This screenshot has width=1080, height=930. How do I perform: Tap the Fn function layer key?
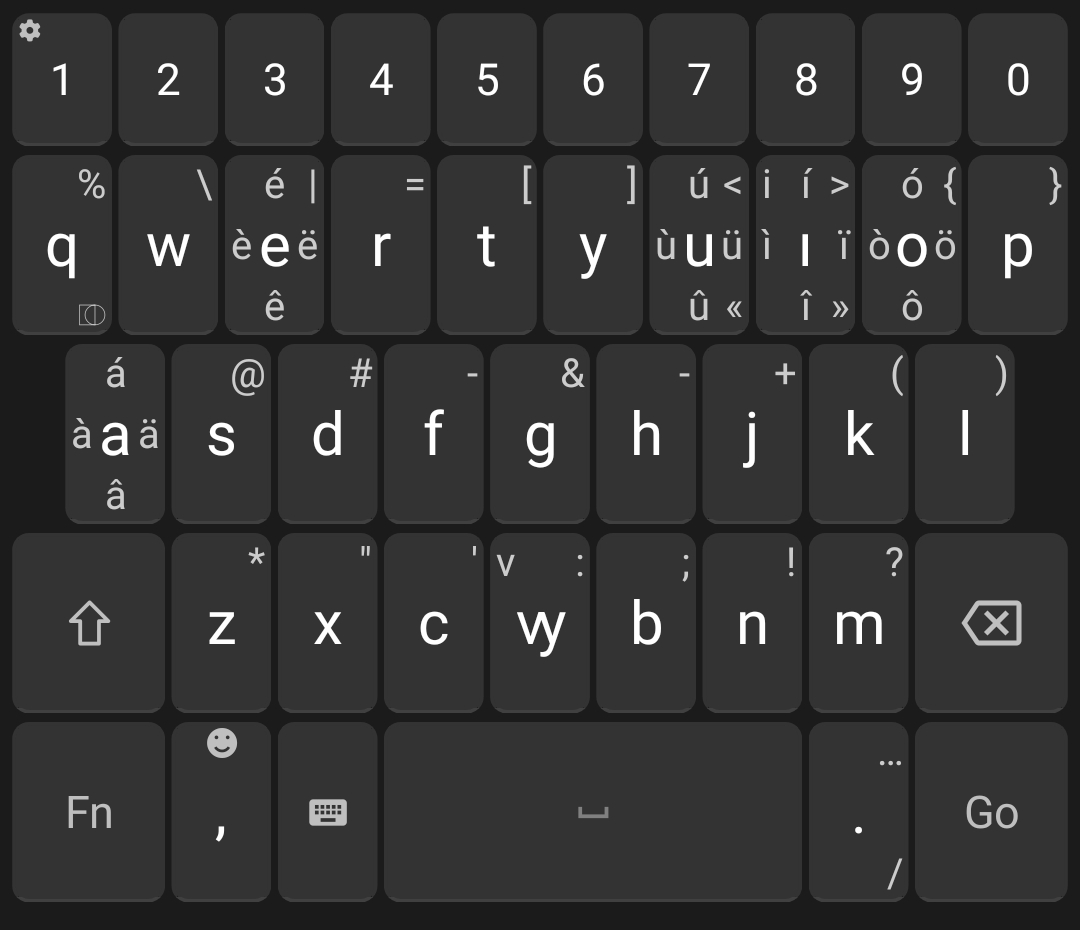click(89, 812)
